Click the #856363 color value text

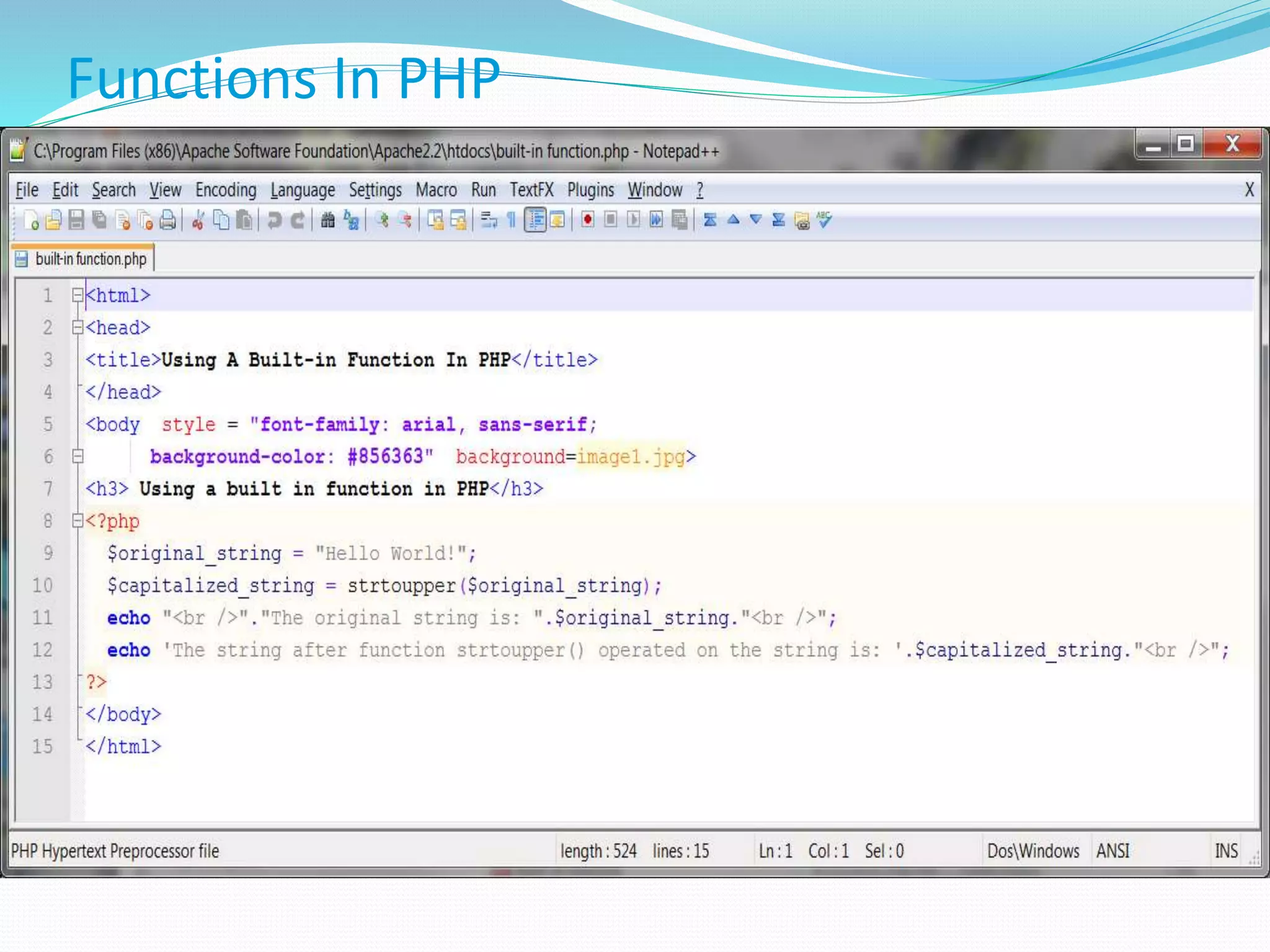[385, 457]
